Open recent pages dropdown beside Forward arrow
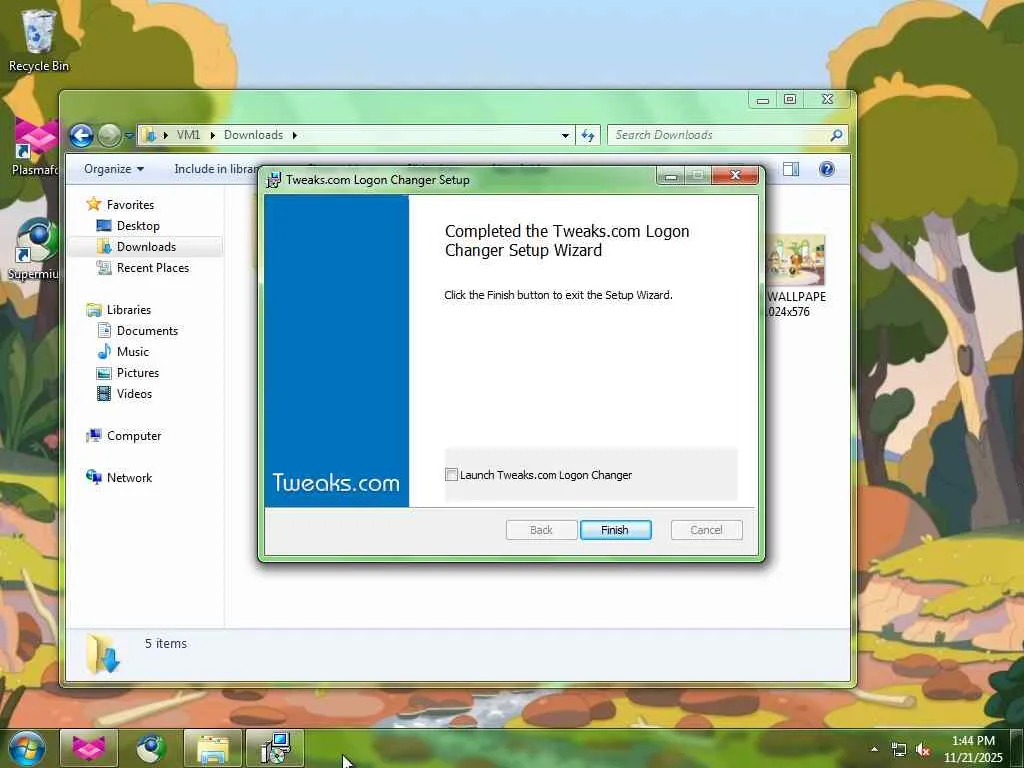Screen dimensions: 1024x768 pos(129,136)
